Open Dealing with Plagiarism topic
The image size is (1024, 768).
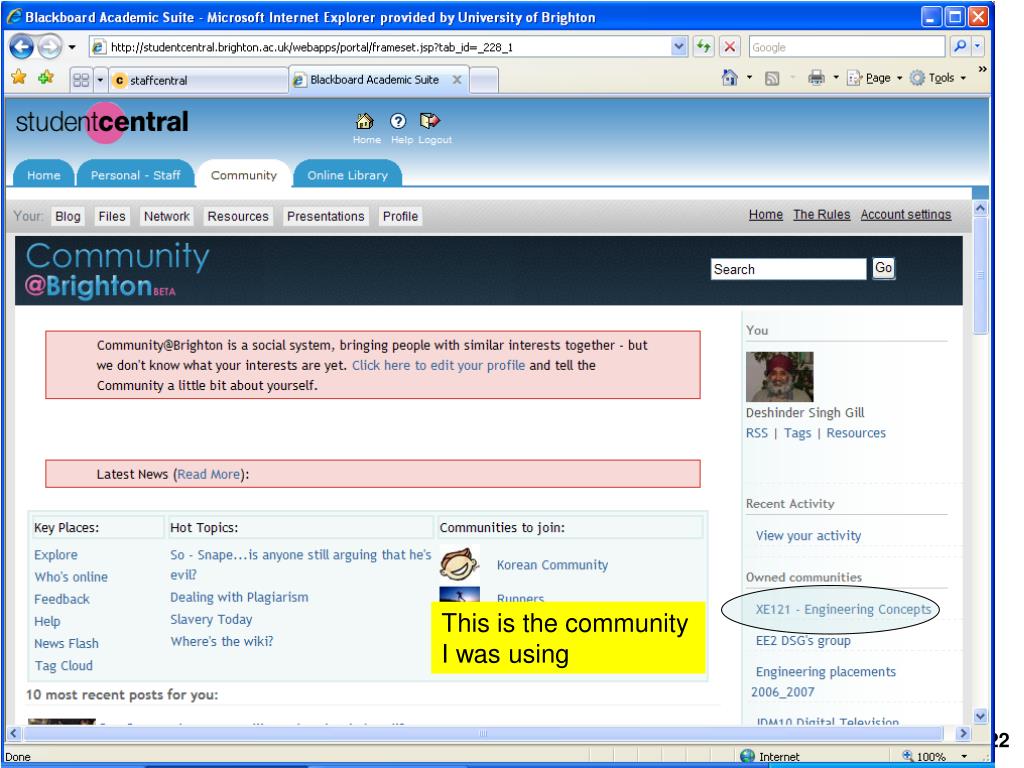click(239, 597)
